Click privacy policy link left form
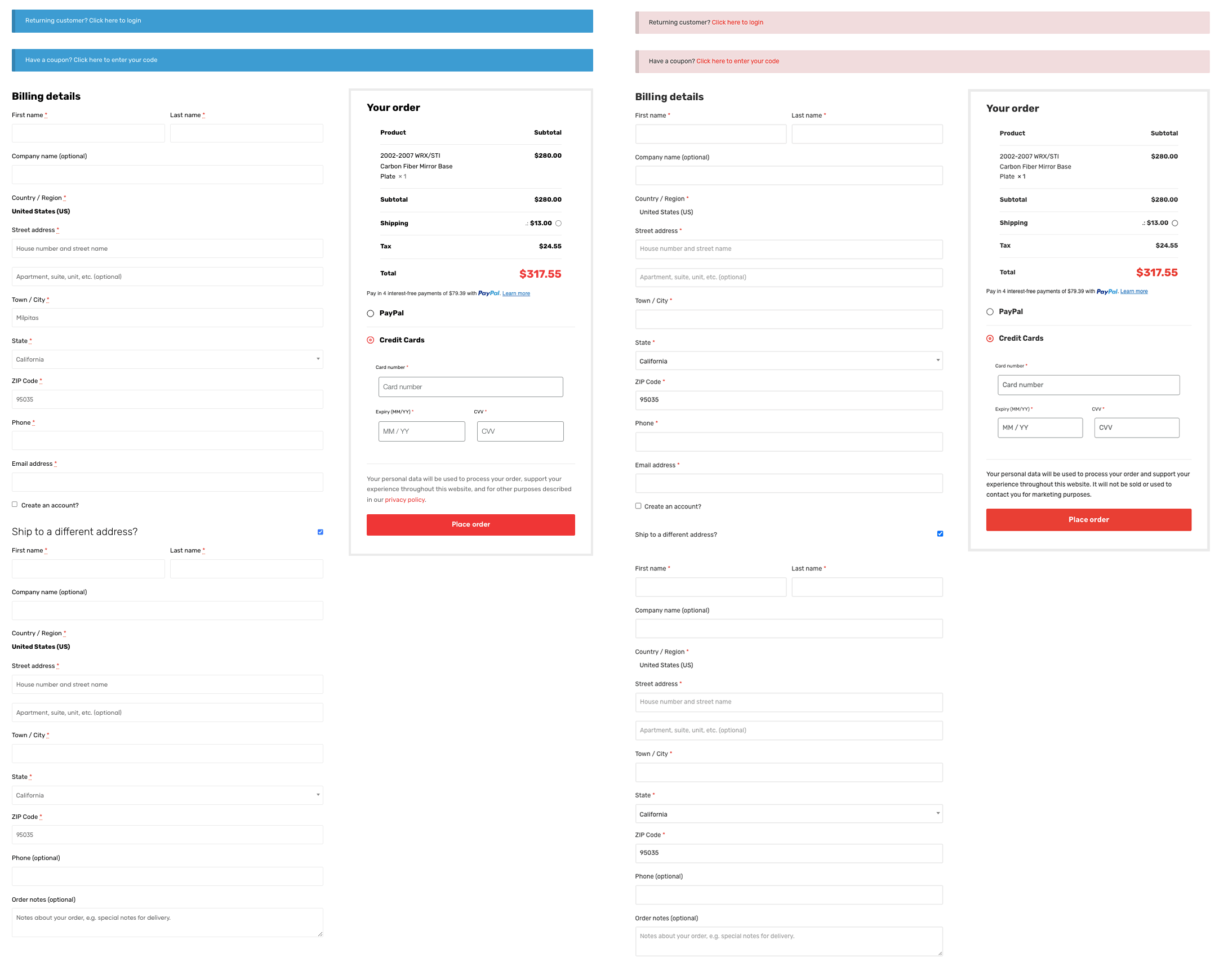Image resolution: width=1228 pixels, height=980 pixels. 404,500
